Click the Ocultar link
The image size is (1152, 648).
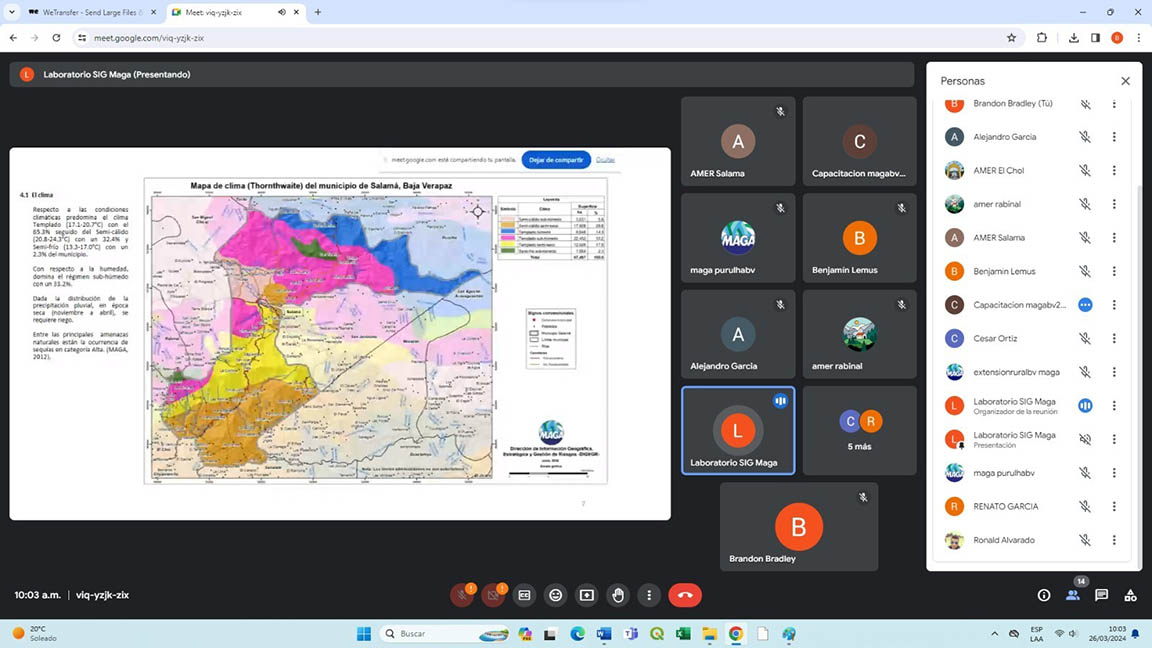pos(605,160)
